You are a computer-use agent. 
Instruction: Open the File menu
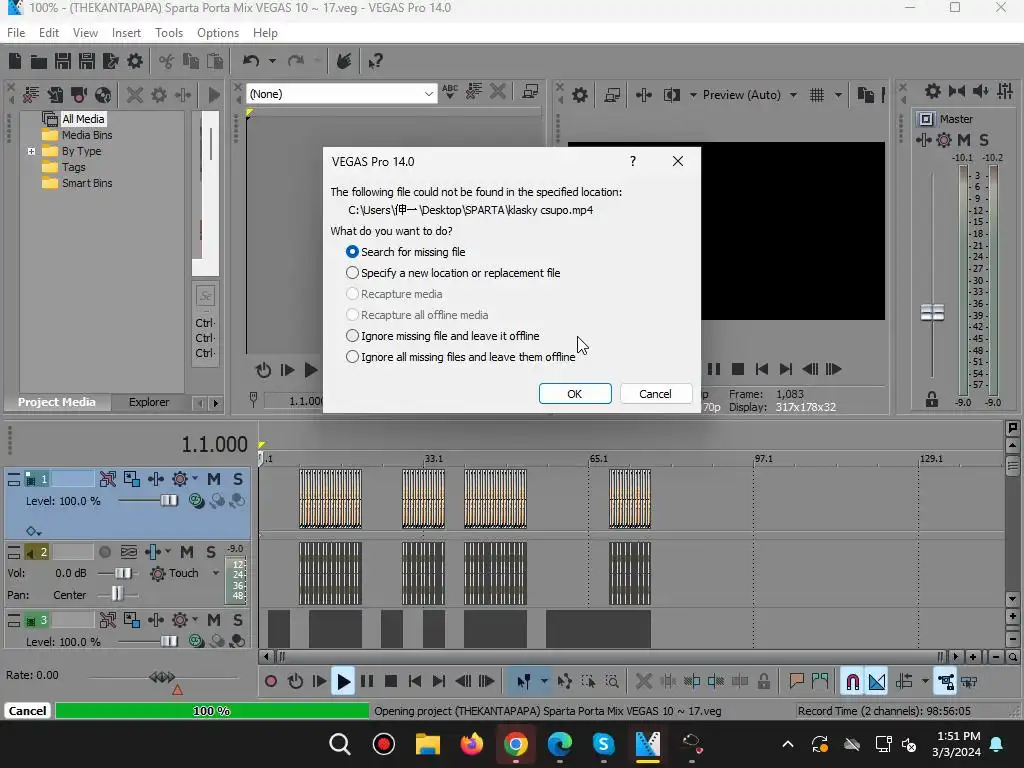coord(16,33)
